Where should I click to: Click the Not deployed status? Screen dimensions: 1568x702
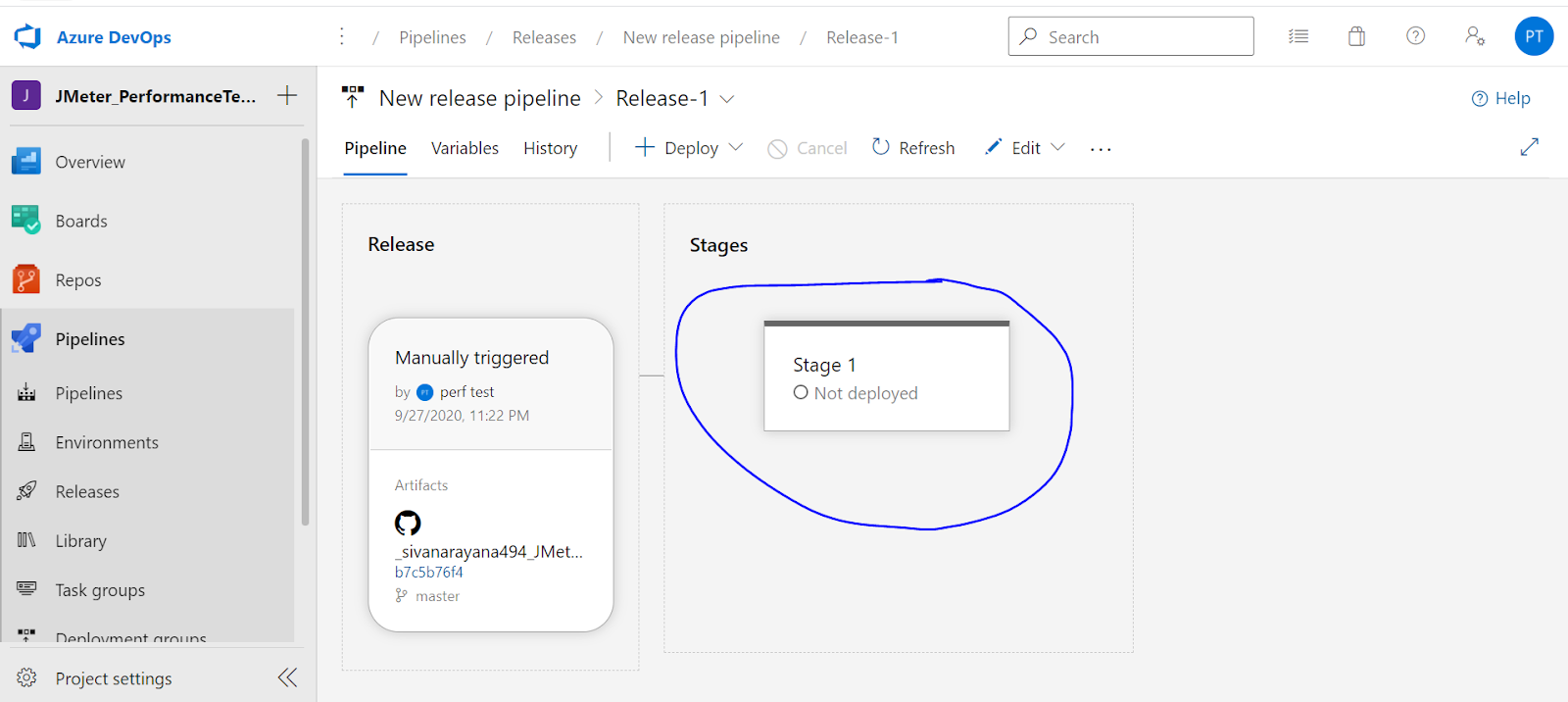(856, 393)
